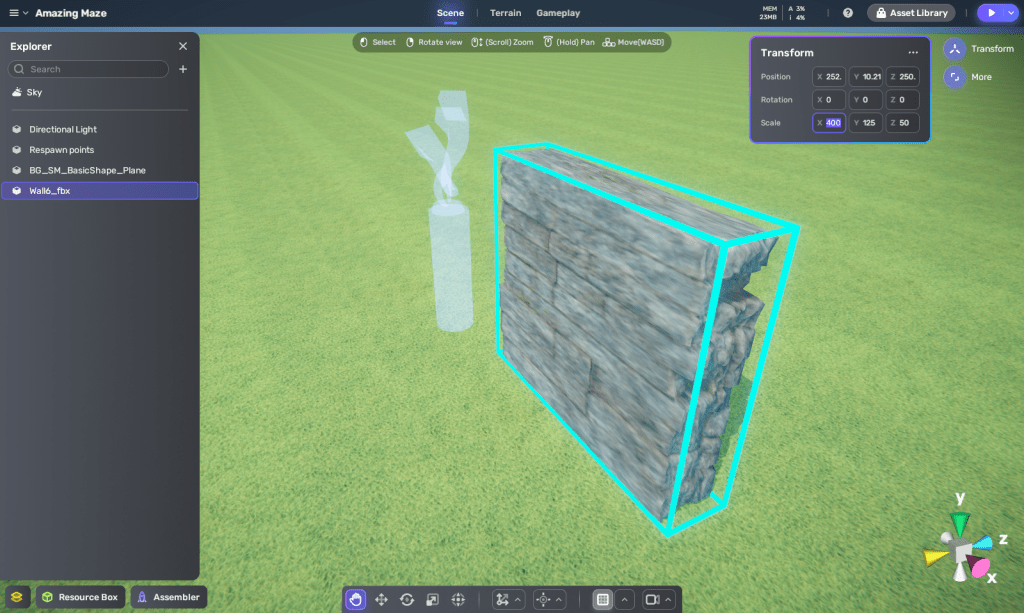Activate the move arrows tool

[x=381, y=599]
